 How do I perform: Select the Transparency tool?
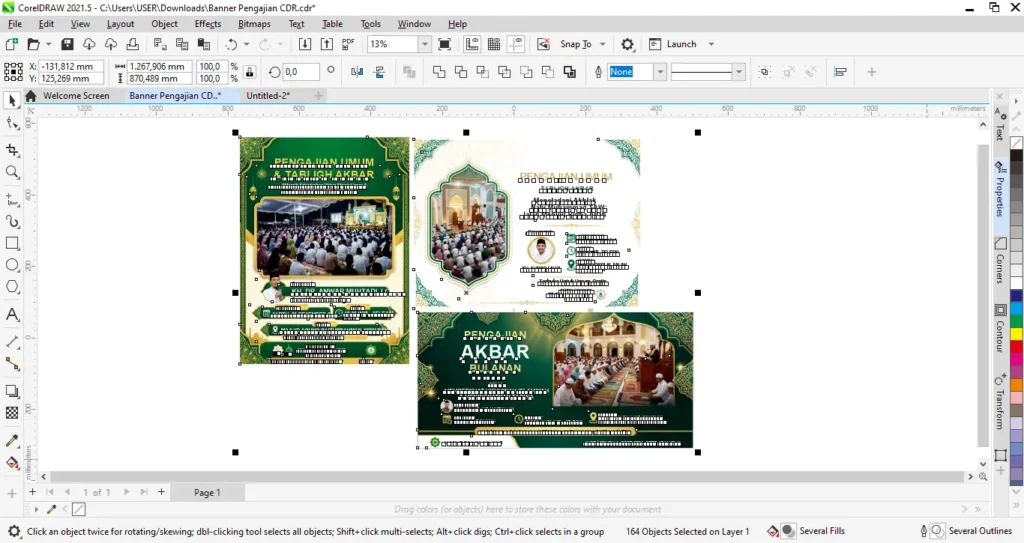tap(12, 413)
